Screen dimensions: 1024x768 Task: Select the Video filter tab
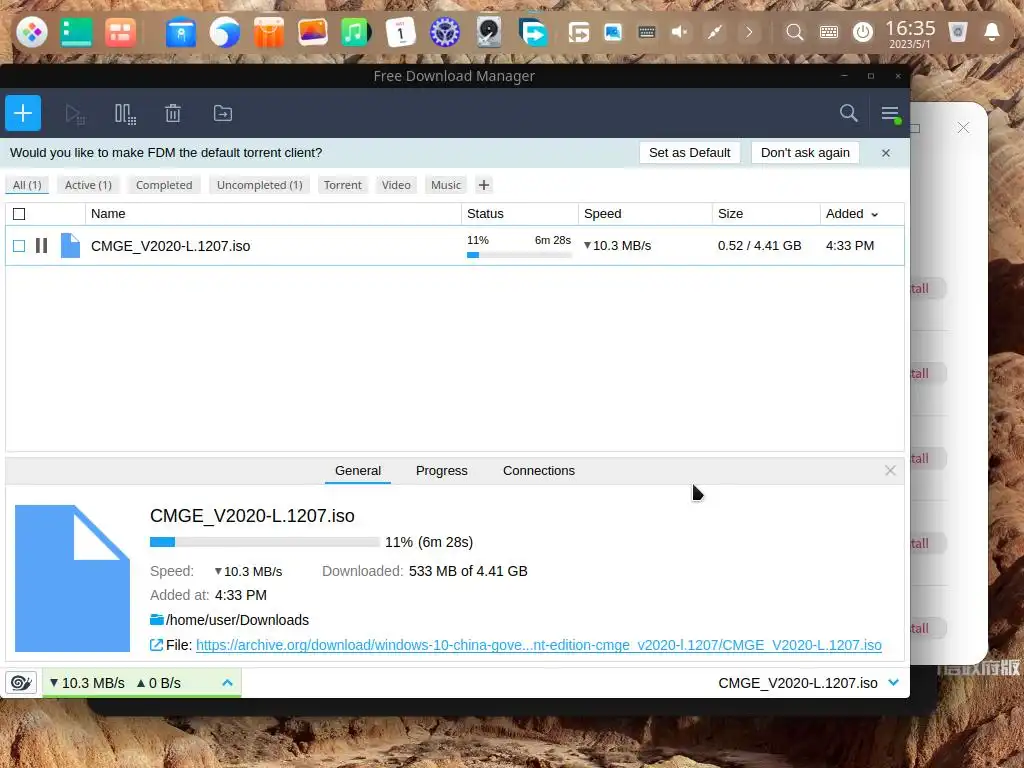396,185
